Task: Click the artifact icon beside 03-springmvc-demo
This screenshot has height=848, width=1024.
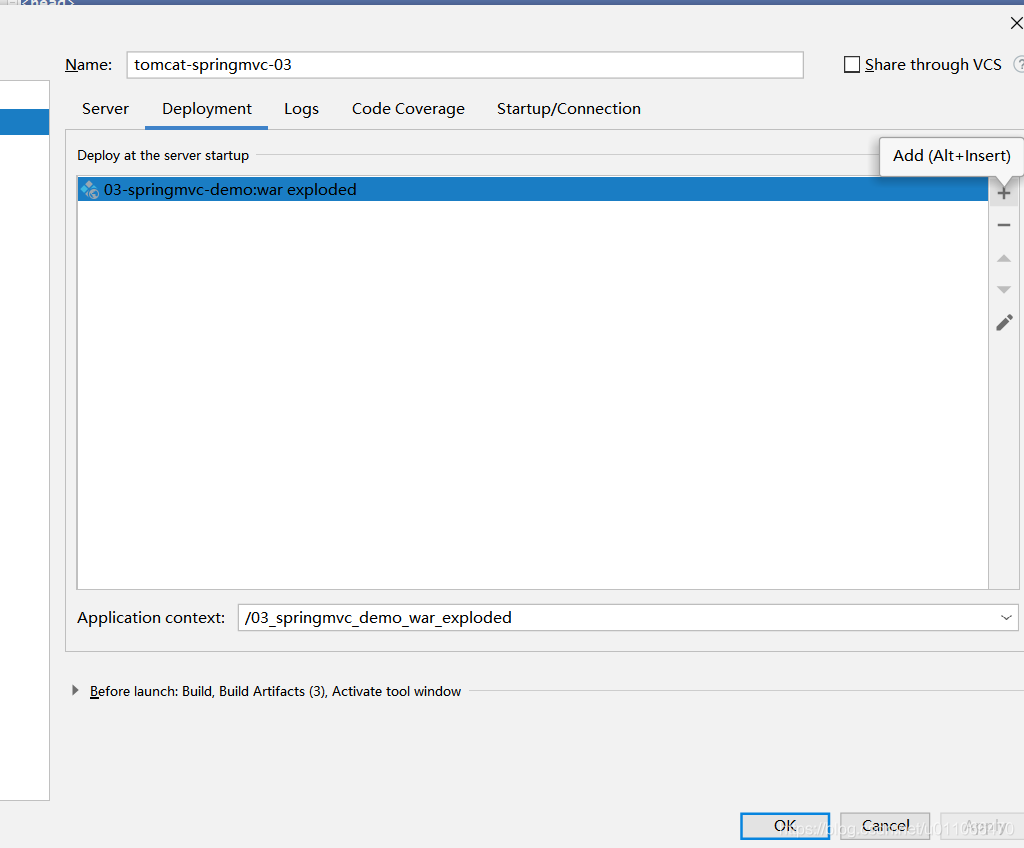Action: 89,190
